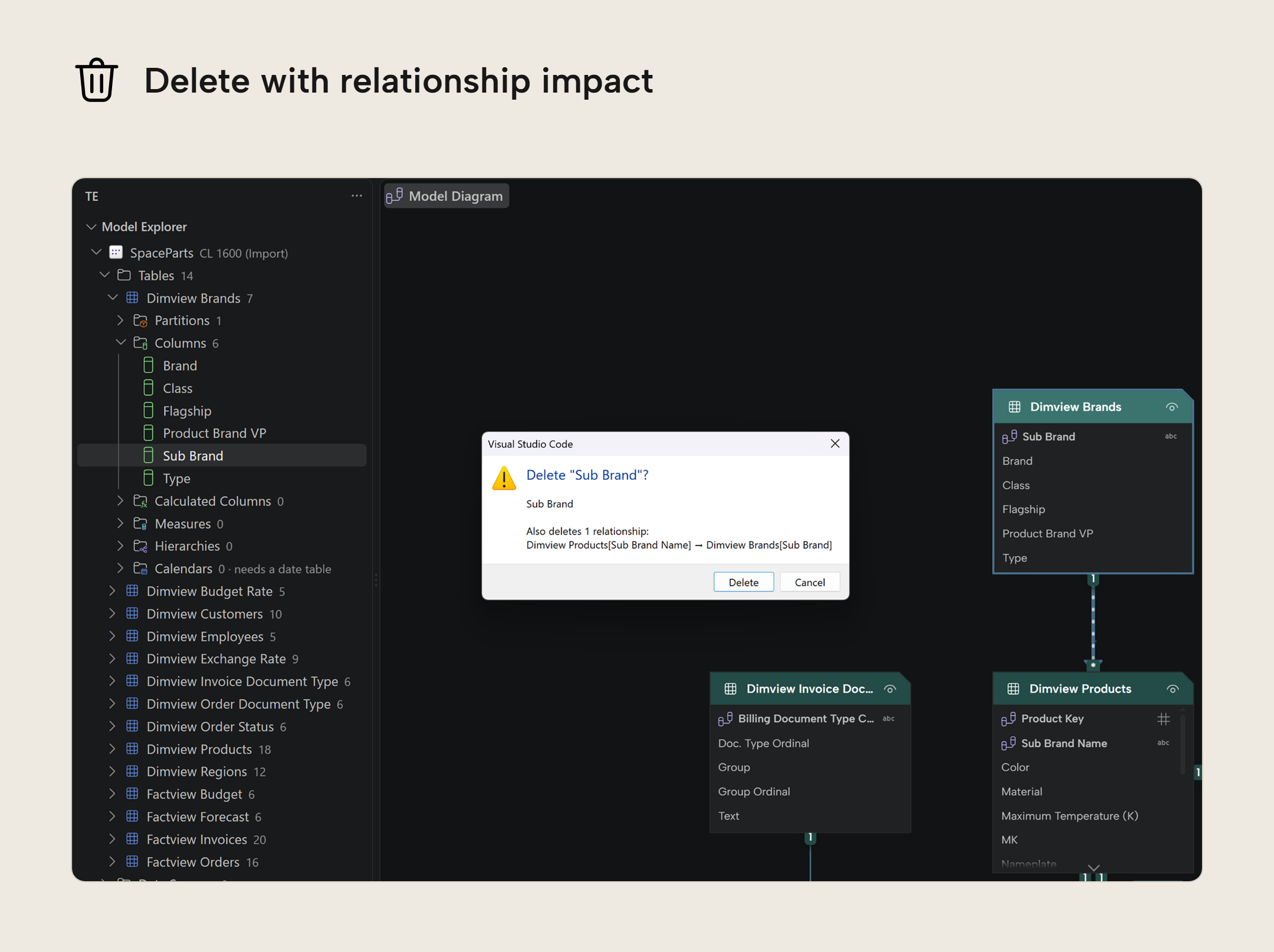Cancel the delete dialog
The height and width of the screenshot is (952, 1274).
(x=809, y=582)
